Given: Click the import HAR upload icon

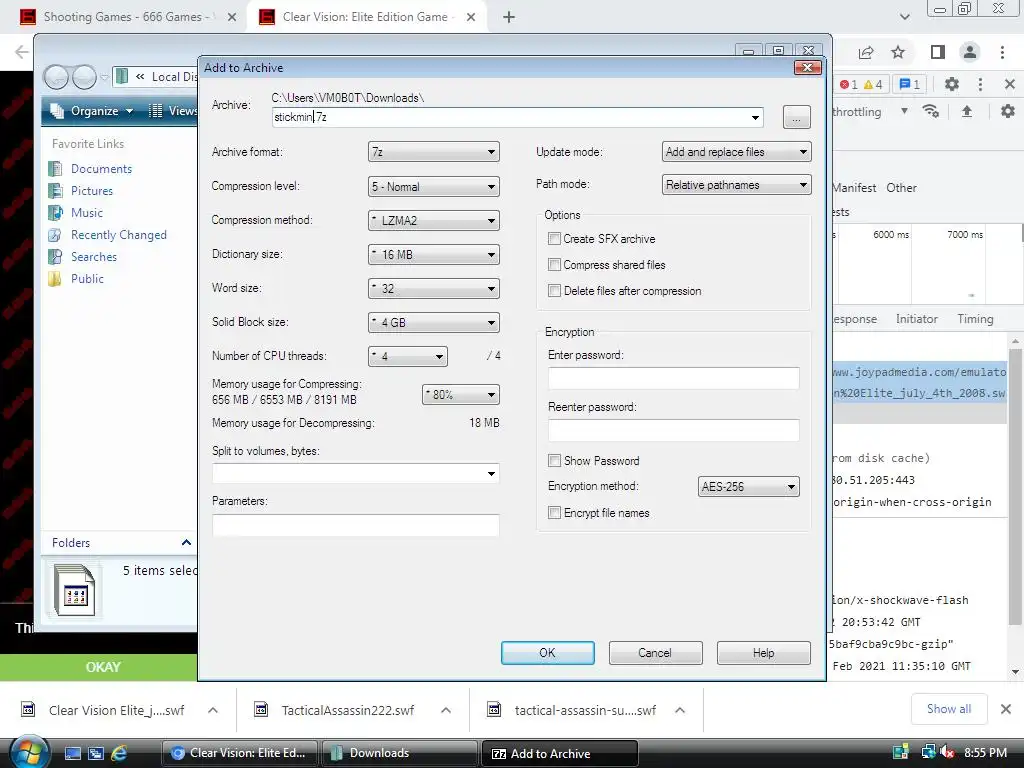Looking at the screenshot, I should [967, 112].
